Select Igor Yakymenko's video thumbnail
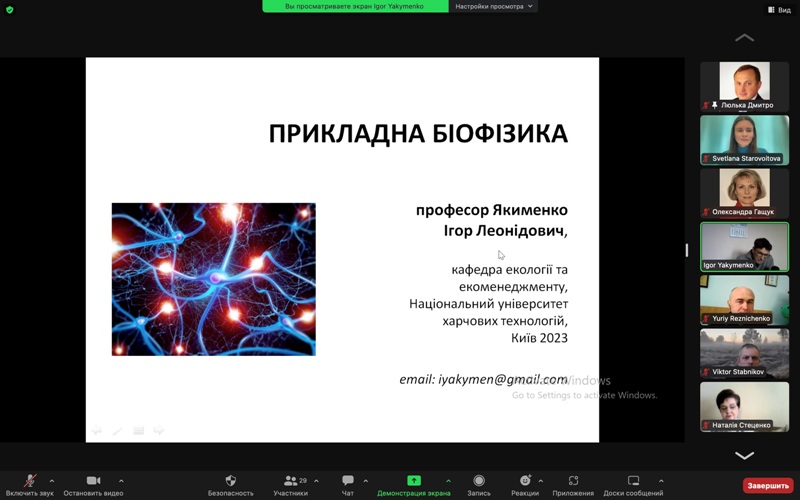 tap(744, 246)
